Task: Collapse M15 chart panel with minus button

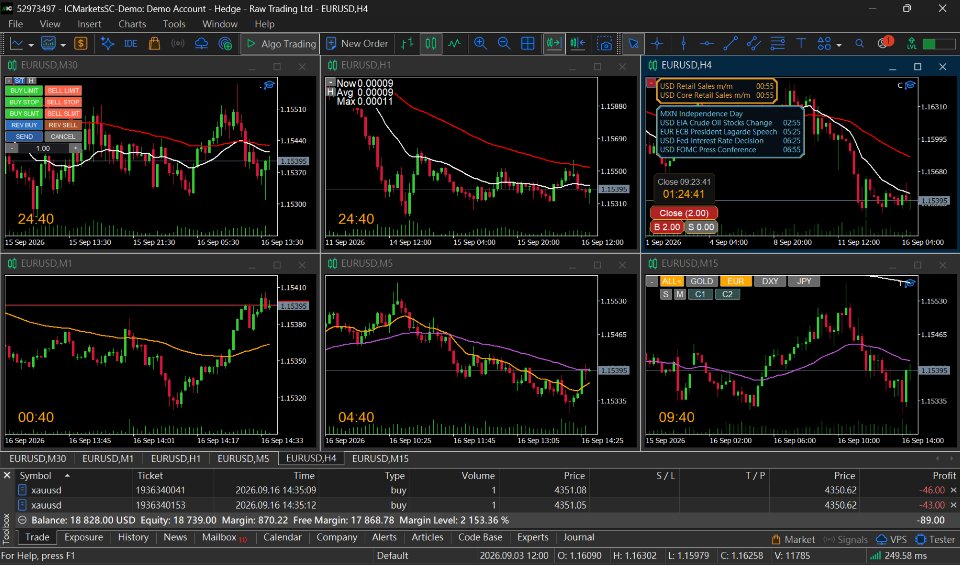Action: (x=651, y=281)
